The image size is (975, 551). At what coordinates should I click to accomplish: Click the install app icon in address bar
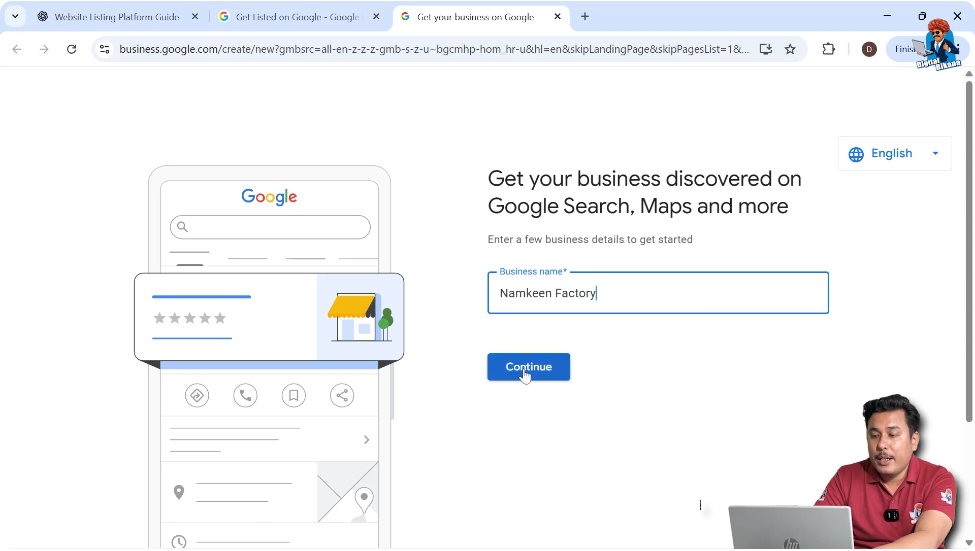point(765,49)
